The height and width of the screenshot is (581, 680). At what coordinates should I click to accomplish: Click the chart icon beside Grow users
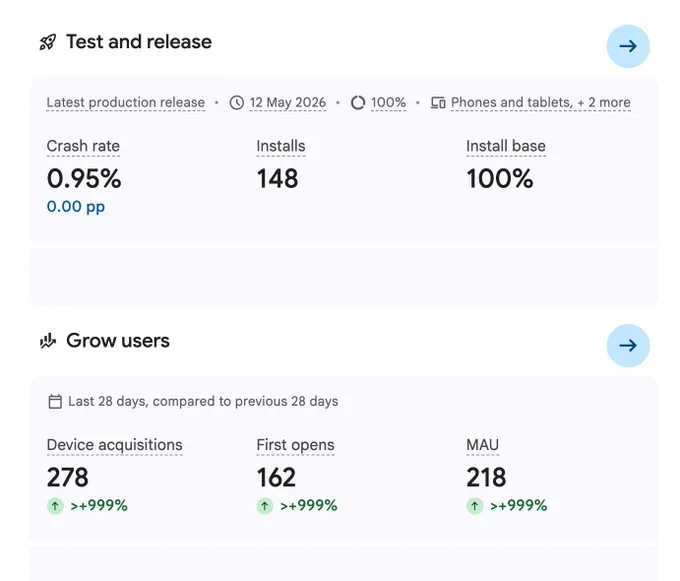pyautogui.click(x=48, y=341)
